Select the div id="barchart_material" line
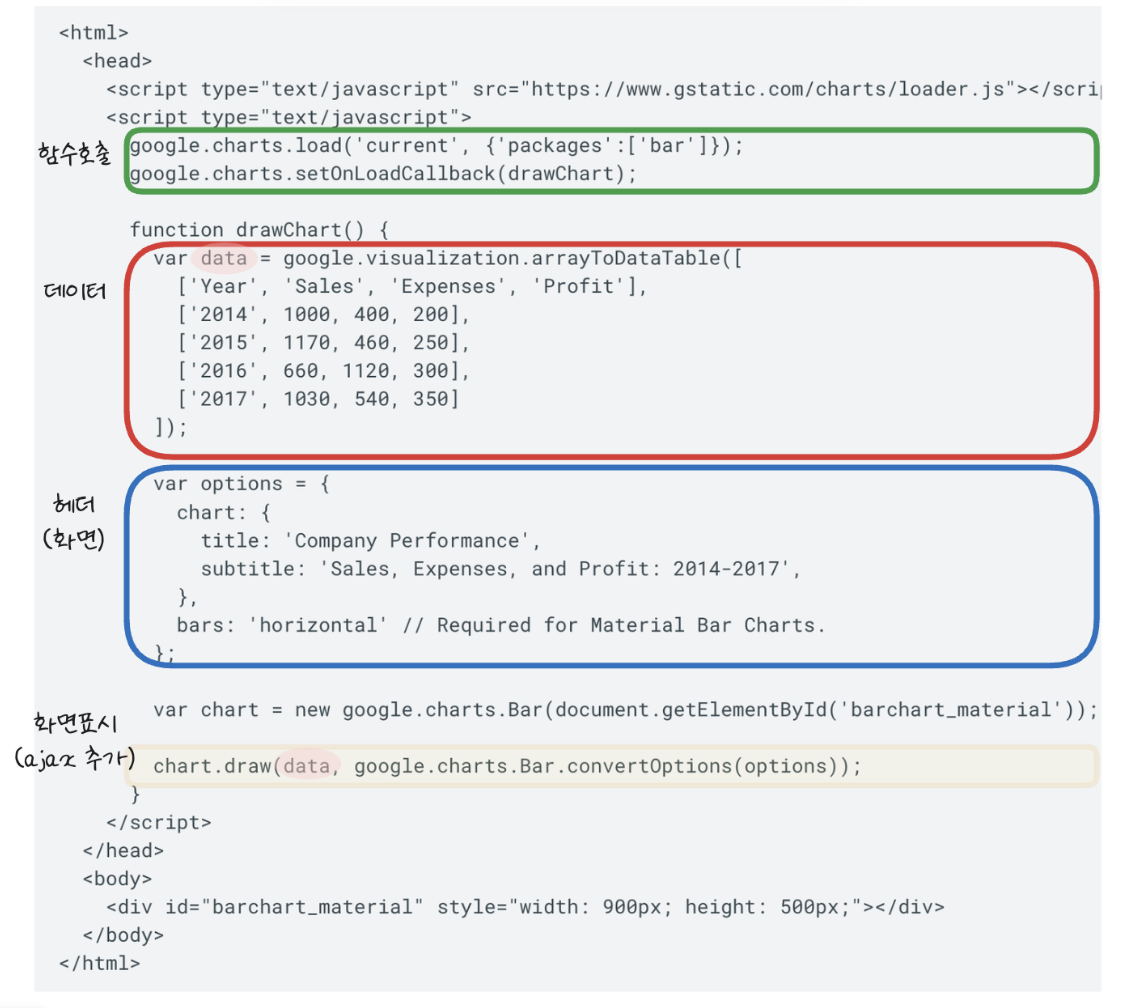 tap(525, 907)
